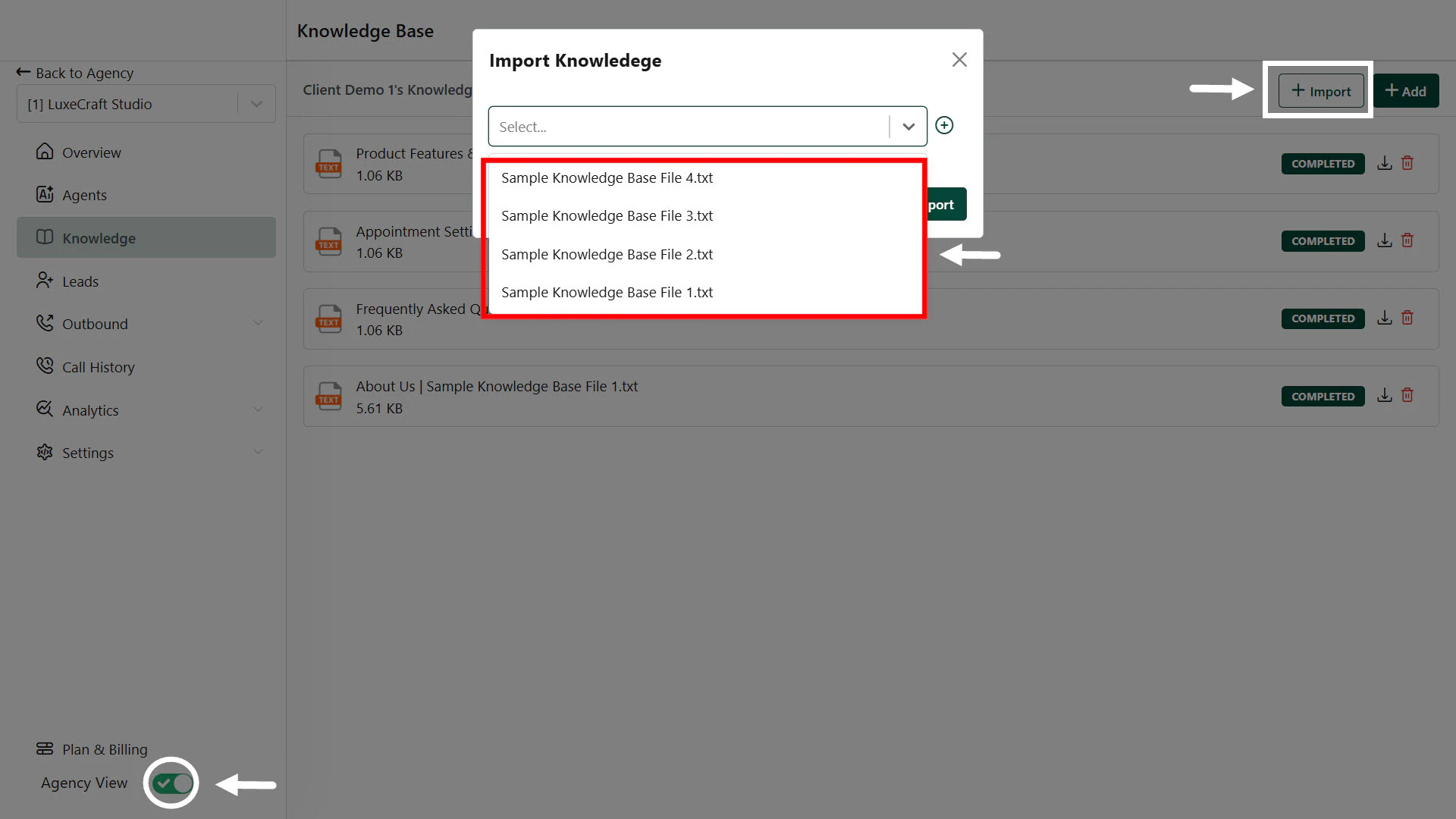Click the Select knowledge input field
This screenshot has width=1456, height=819.
tap(689, 127)
